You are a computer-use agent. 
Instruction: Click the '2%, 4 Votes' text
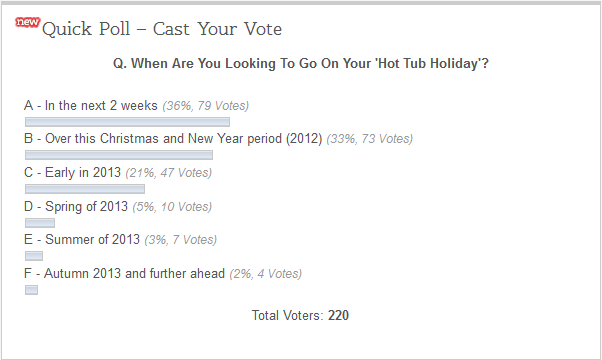tap(266, 274)
